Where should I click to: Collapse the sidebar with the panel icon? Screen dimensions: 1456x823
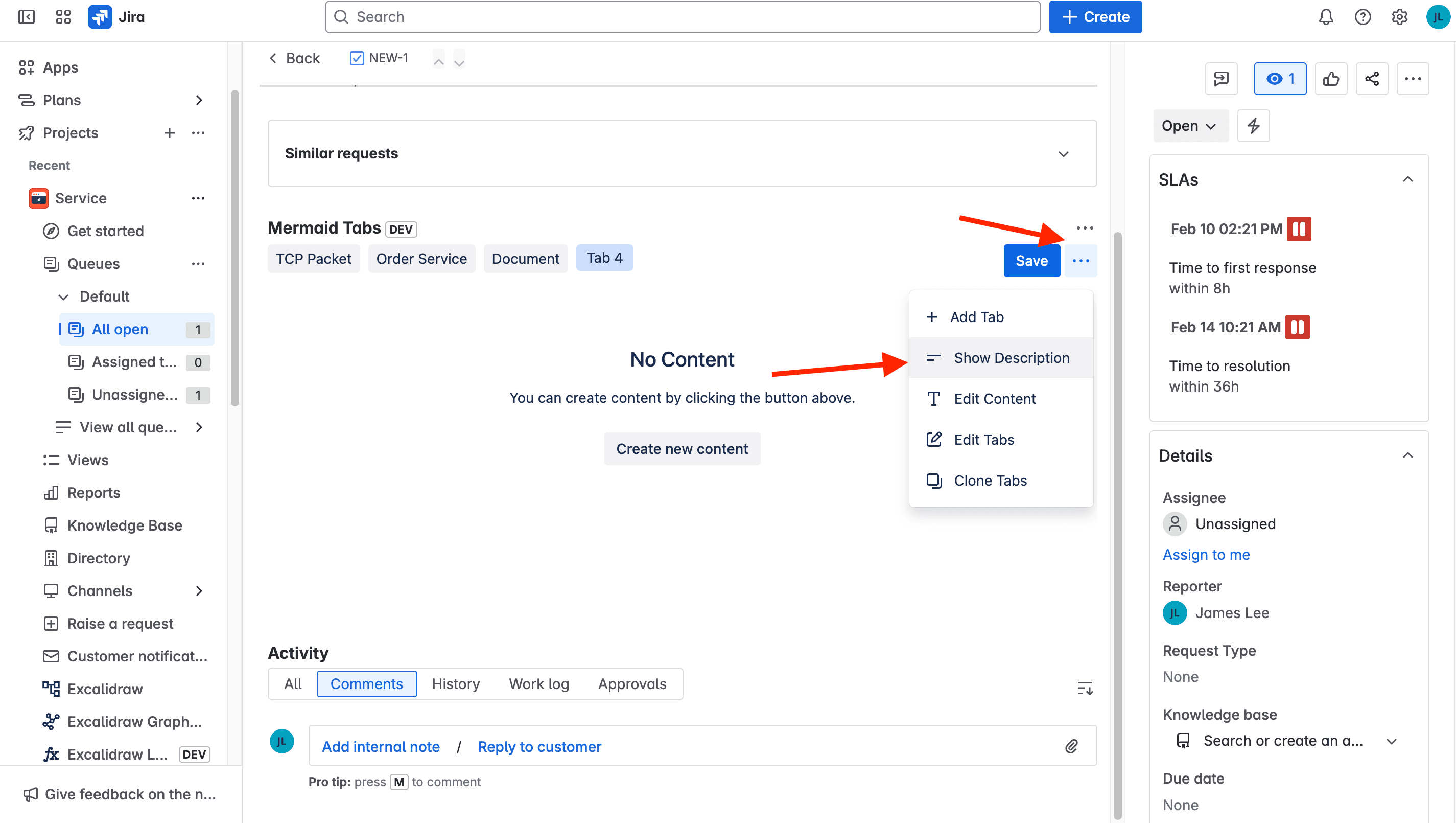point(26,17)
